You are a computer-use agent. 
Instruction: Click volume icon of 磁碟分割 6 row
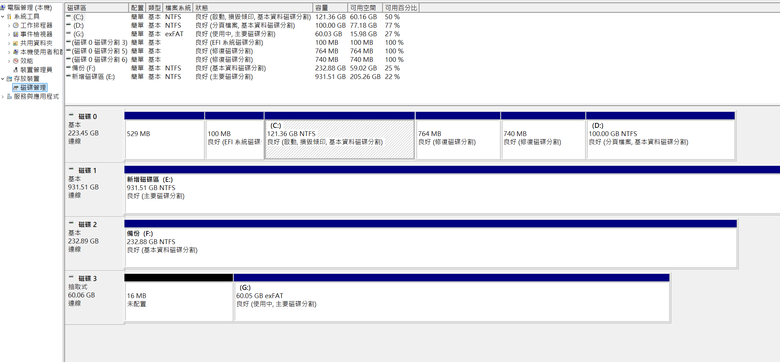68,59
